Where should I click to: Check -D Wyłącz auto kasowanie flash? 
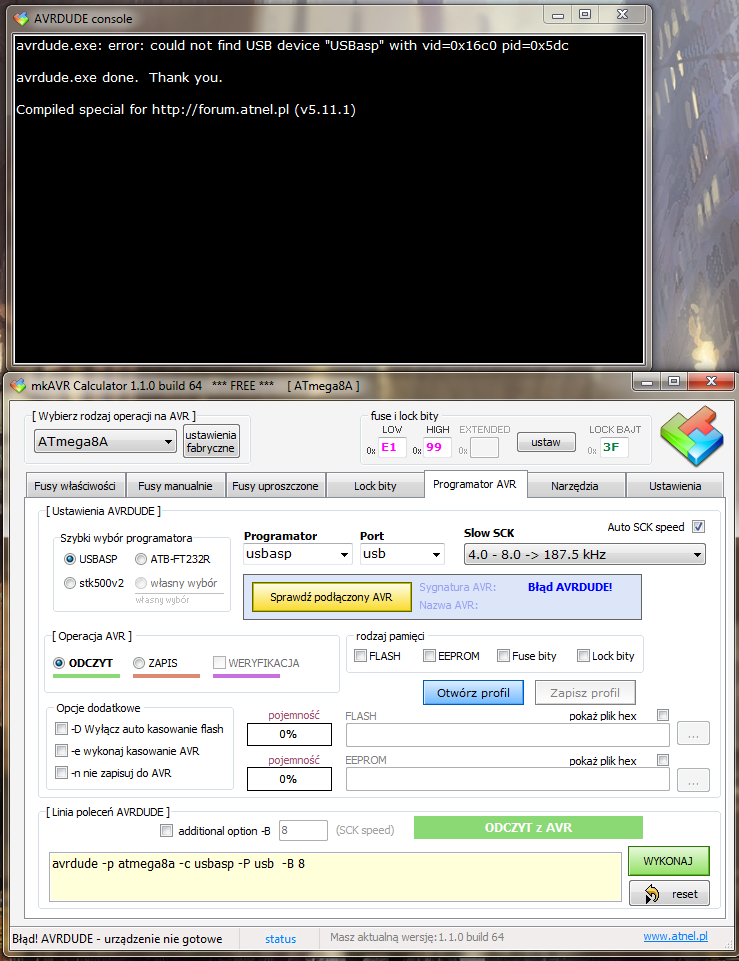pos(61,729)
